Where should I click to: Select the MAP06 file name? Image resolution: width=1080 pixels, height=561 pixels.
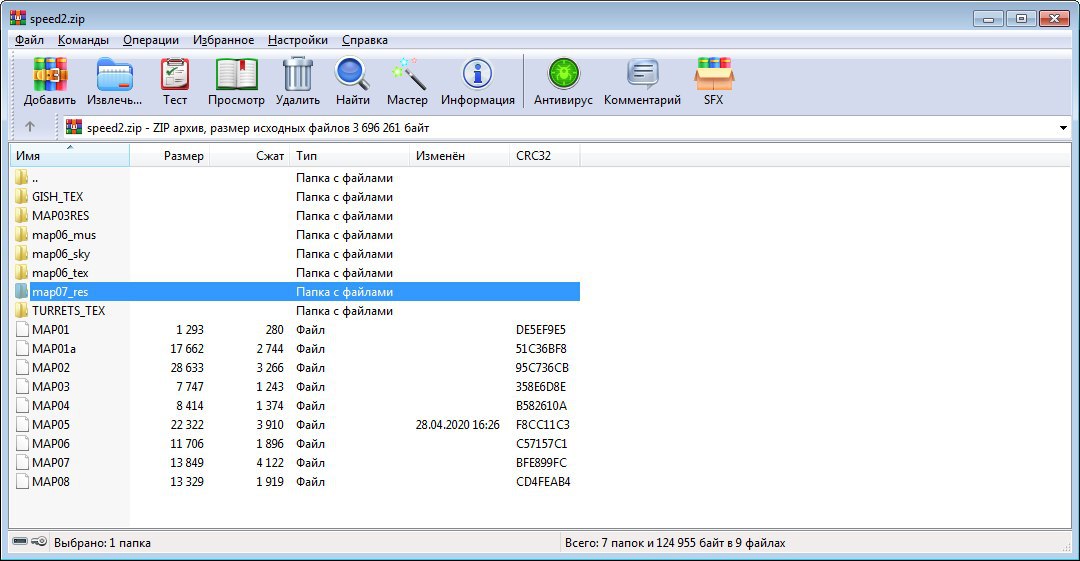pyautogui.click(x=50, y=443)
